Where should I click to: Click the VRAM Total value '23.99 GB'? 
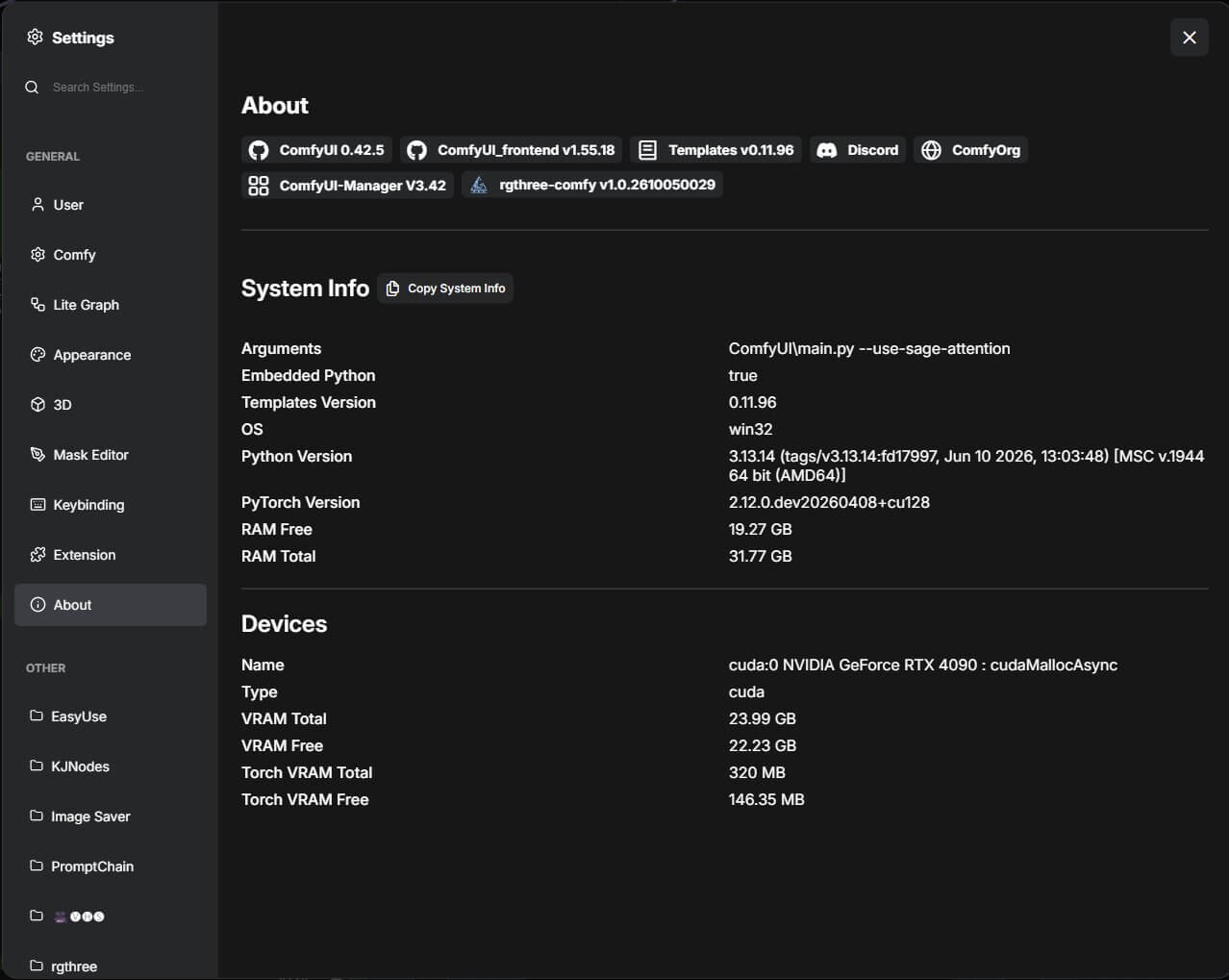point(763,718)
